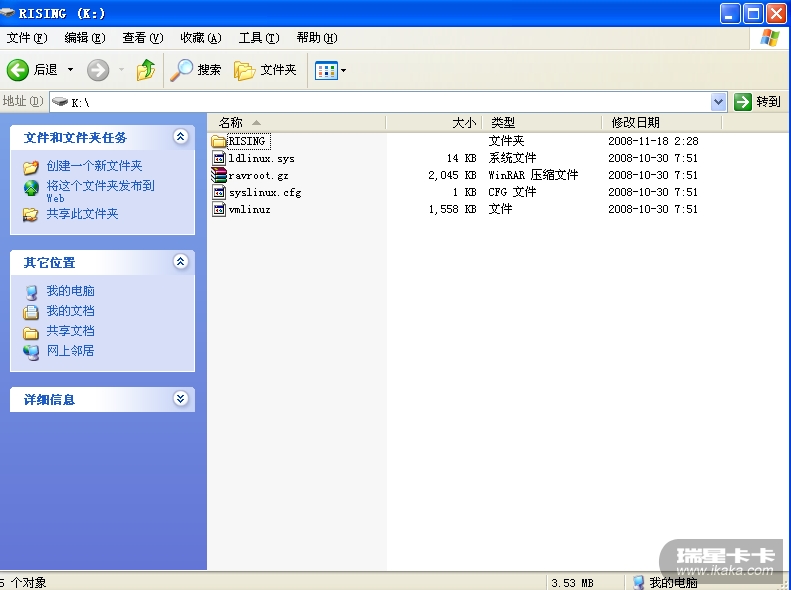Open the 收藏(A) menu
Image resolution: width=791 pixels, height=590 pixels.
[x=201, y=38]
